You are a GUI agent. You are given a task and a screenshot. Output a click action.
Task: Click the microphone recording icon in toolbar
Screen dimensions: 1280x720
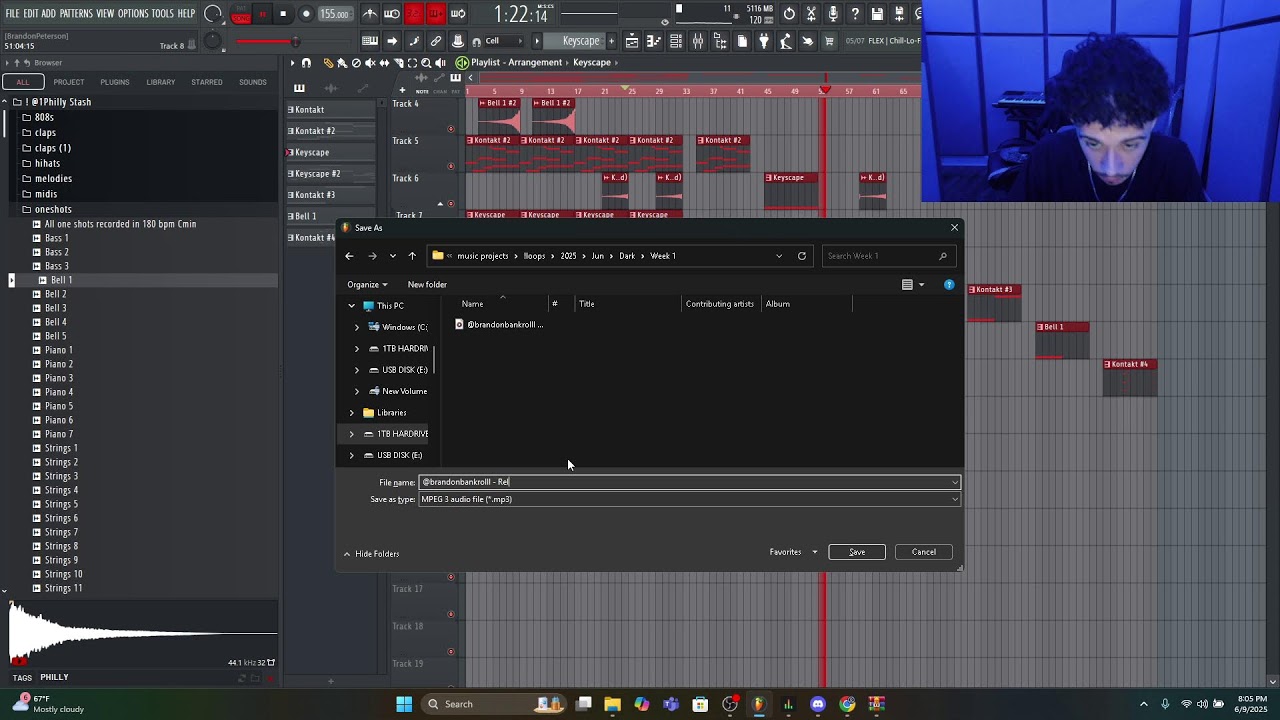(x=833, y=14)
